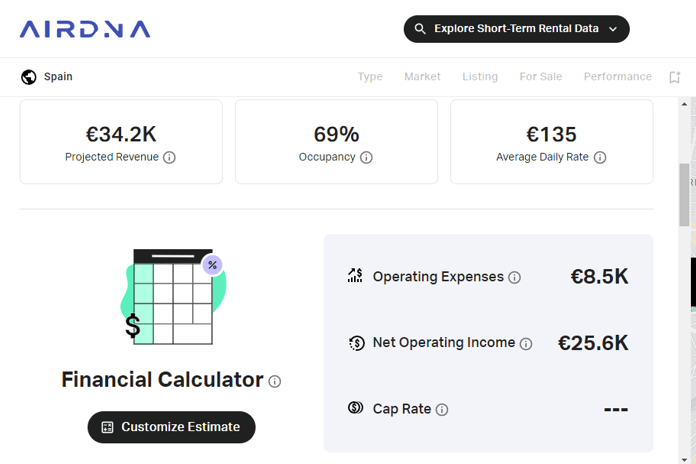Click the Spain location label
Viewport: 696px width, 464px height.
tap(58, 77)
